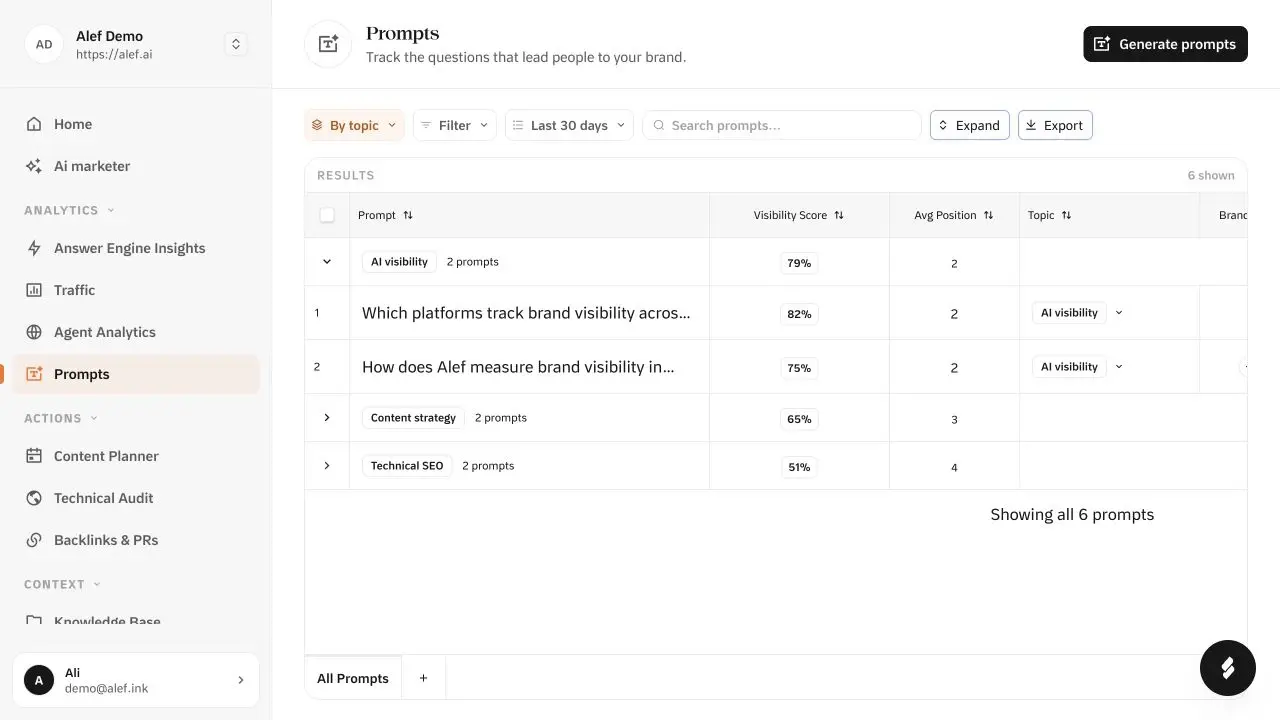Click the Agent Analytics globe icon
1280x720 pixels.
pos(34,332)
